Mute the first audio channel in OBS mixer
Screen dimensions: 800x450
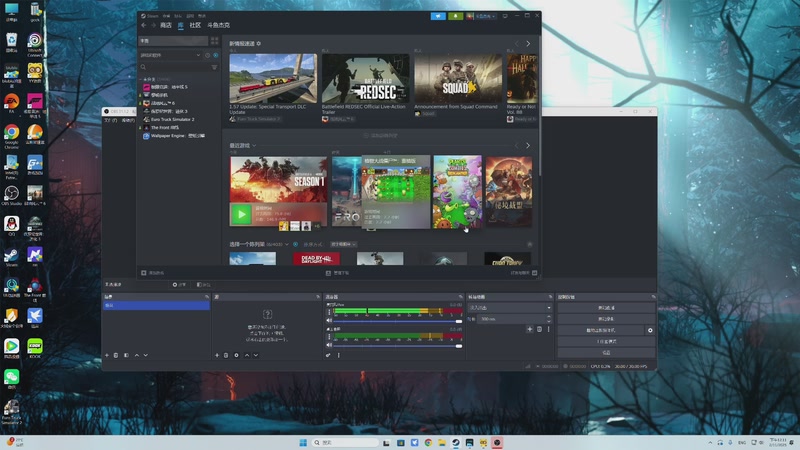(329, 321)
